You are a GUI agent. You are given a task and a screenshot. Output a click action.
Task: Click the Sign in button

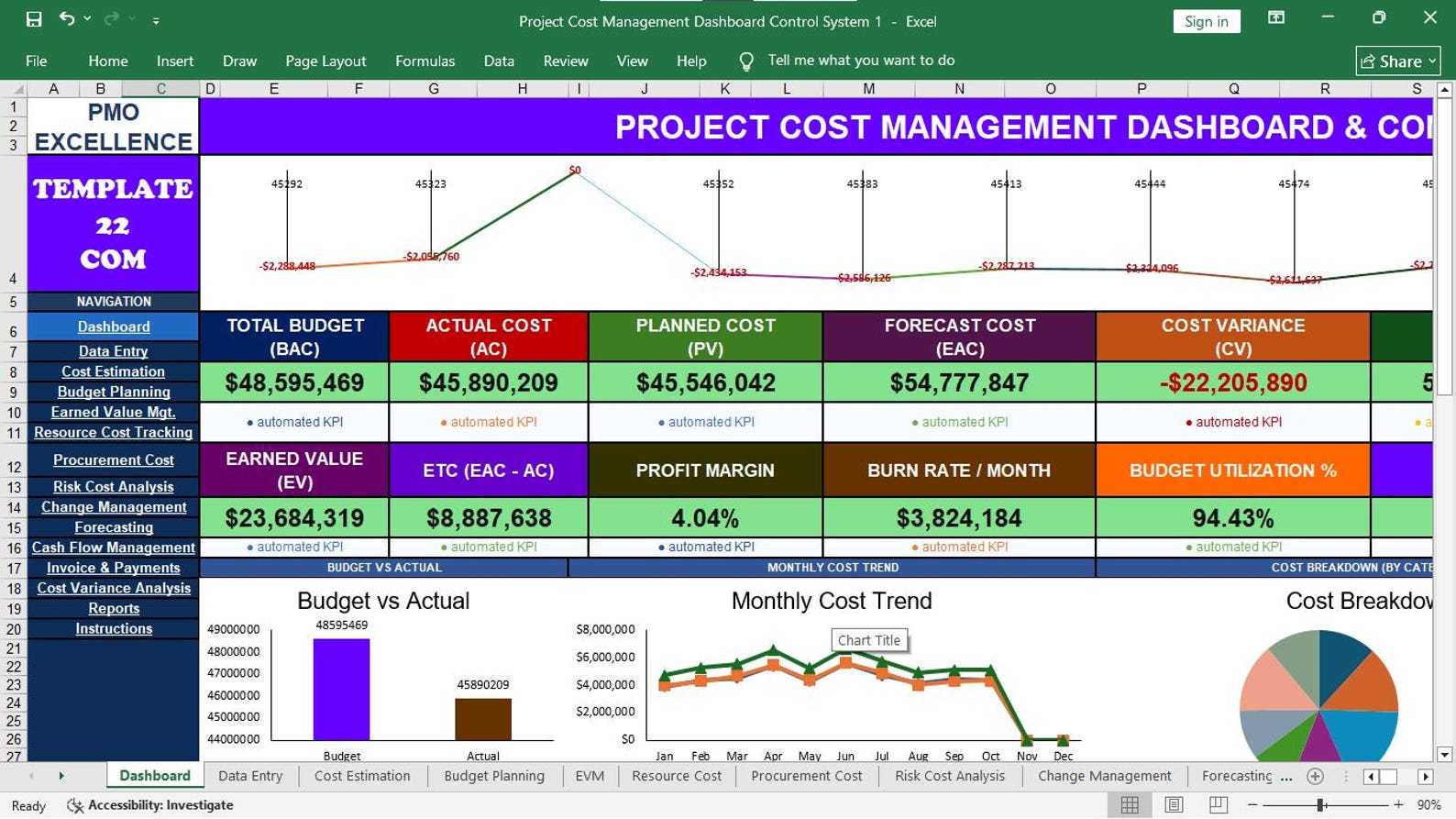click(x=1207, y=21)
